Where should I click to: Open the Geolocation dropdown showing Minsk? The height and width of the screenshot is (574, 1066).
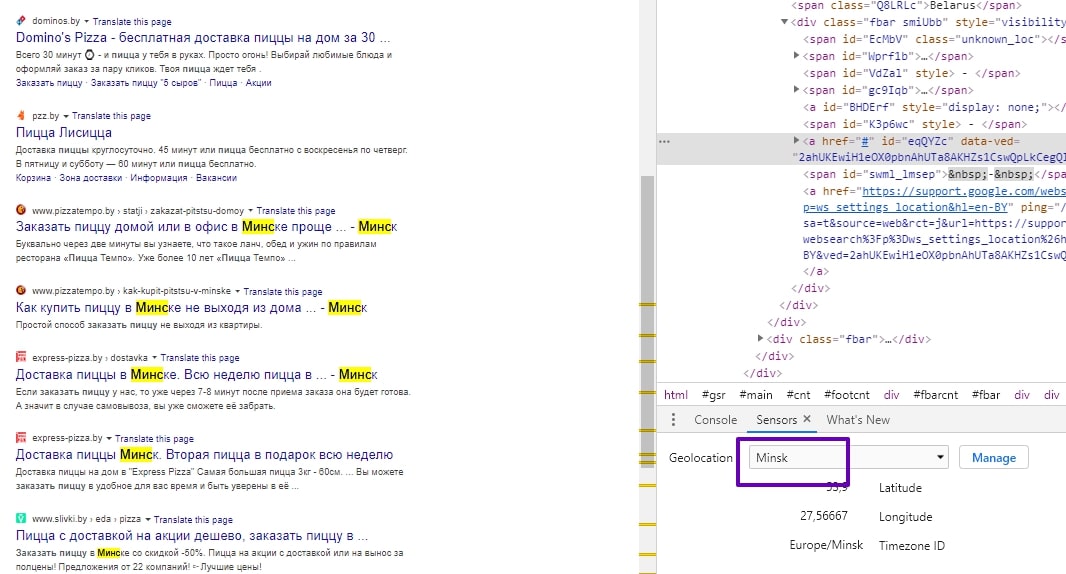848,458
